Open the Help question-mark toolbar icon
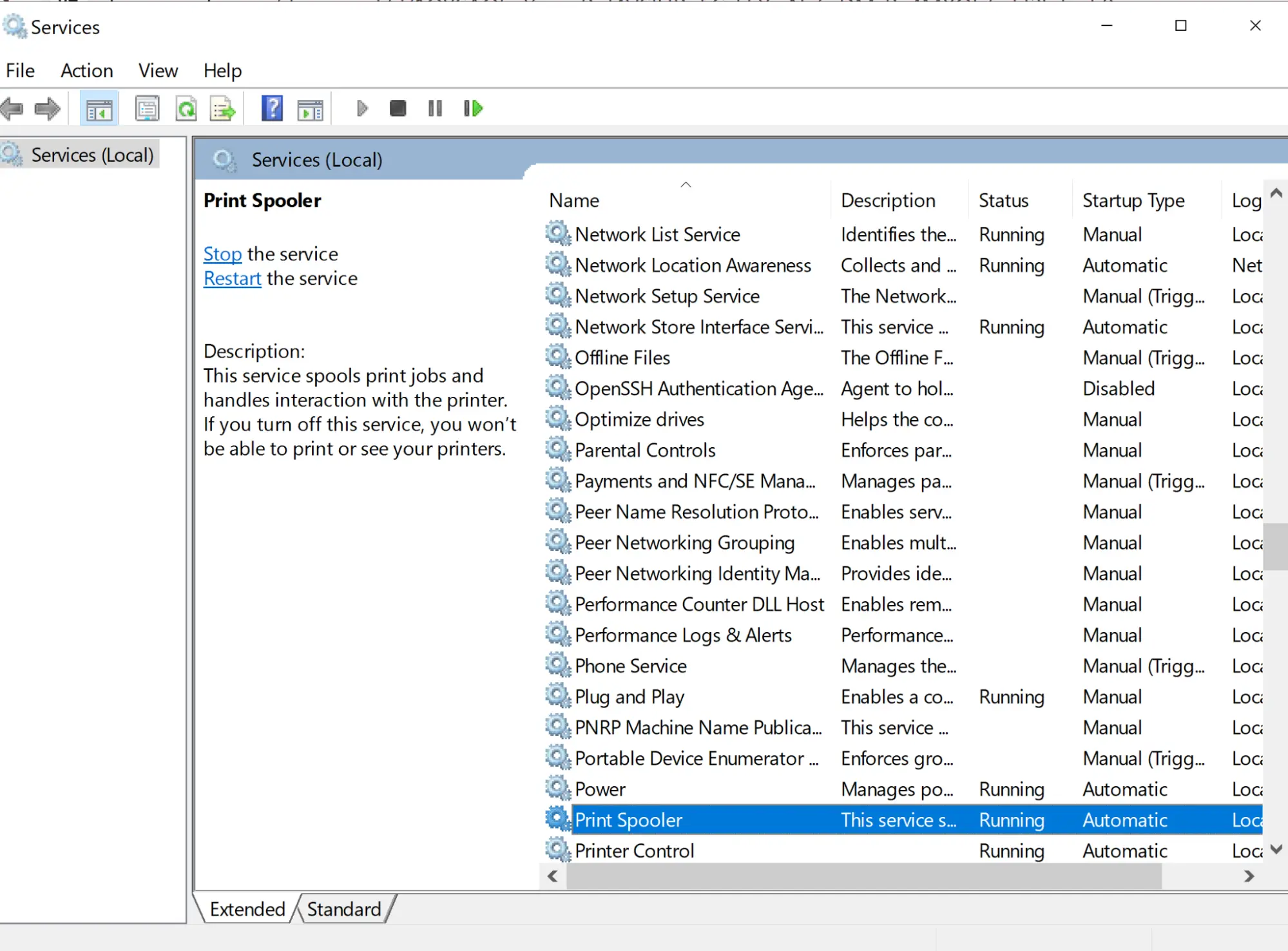Viewport: 1288px width, 951px height. [272, 108]
